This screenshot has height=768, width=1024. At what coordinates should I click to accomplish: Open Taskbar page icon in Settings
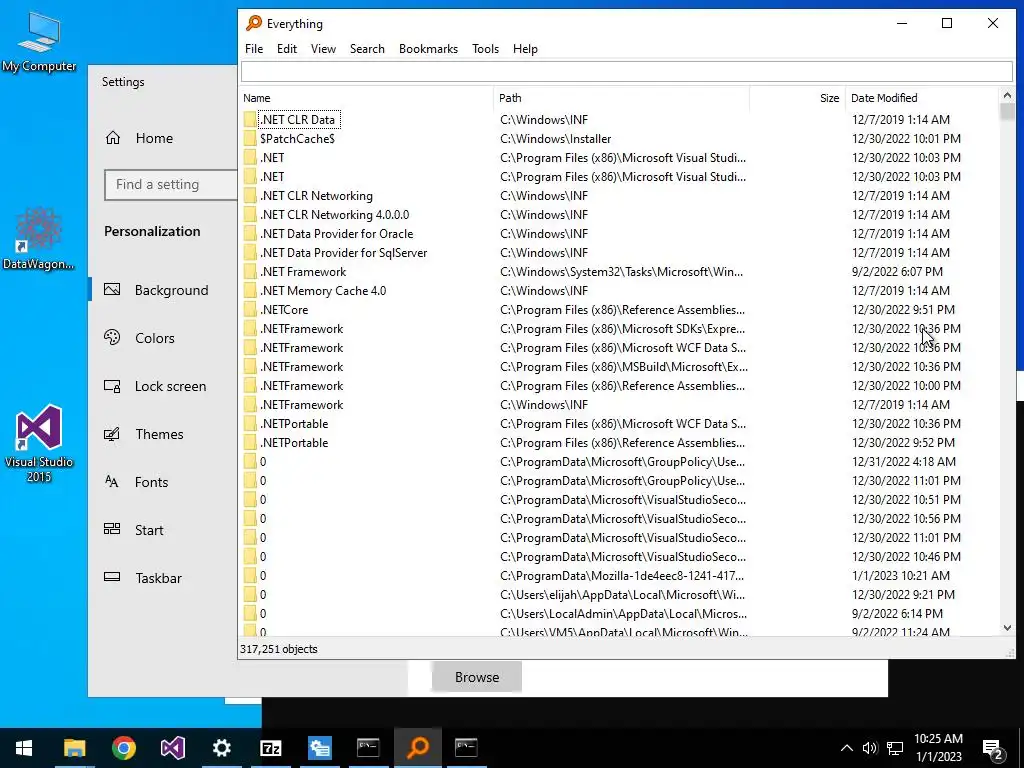[112, 577]
